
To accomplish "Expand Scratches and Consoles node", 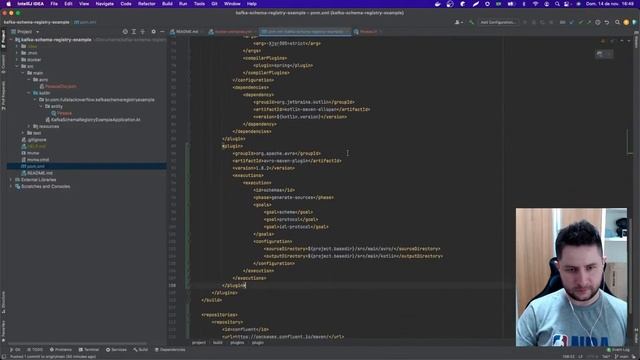I will [11, 186].
